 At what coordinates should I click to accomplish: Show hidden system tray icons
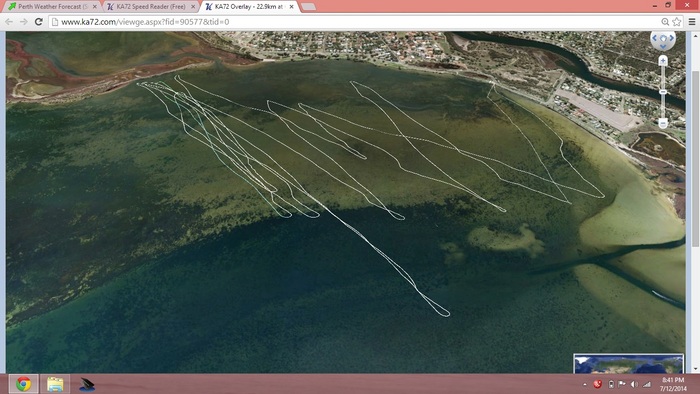(585, 384)
